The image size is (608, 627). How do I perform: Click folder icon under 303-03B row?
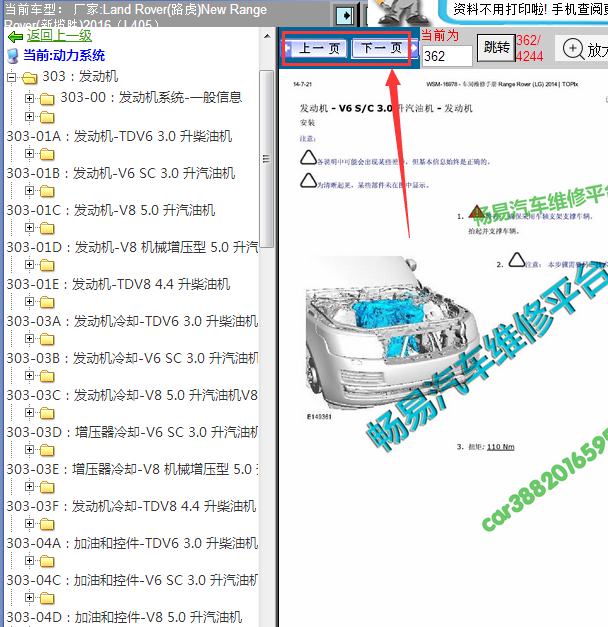[47, 376]
